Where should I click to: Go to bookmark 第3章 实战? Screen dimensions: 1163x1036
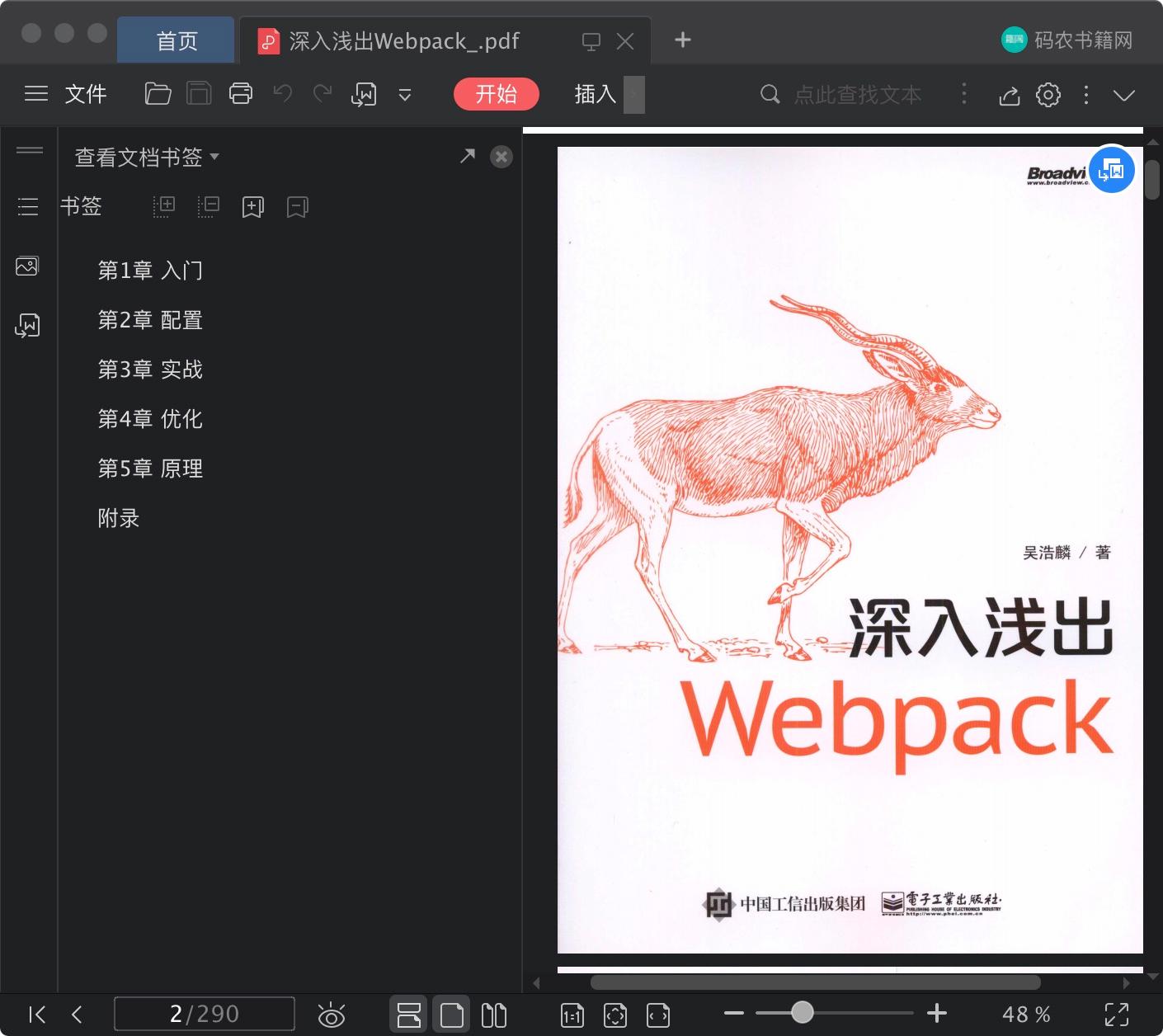tap(150, 370)
